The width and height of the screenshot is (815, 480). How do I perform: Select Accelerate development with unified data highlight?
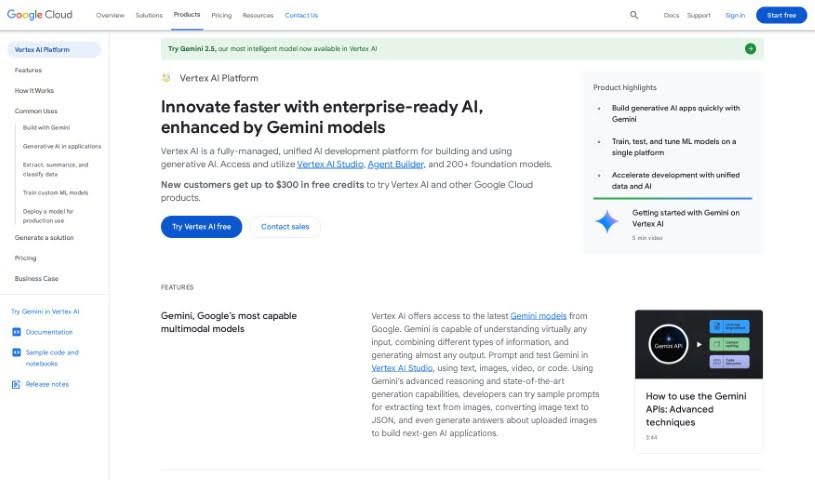676,180
